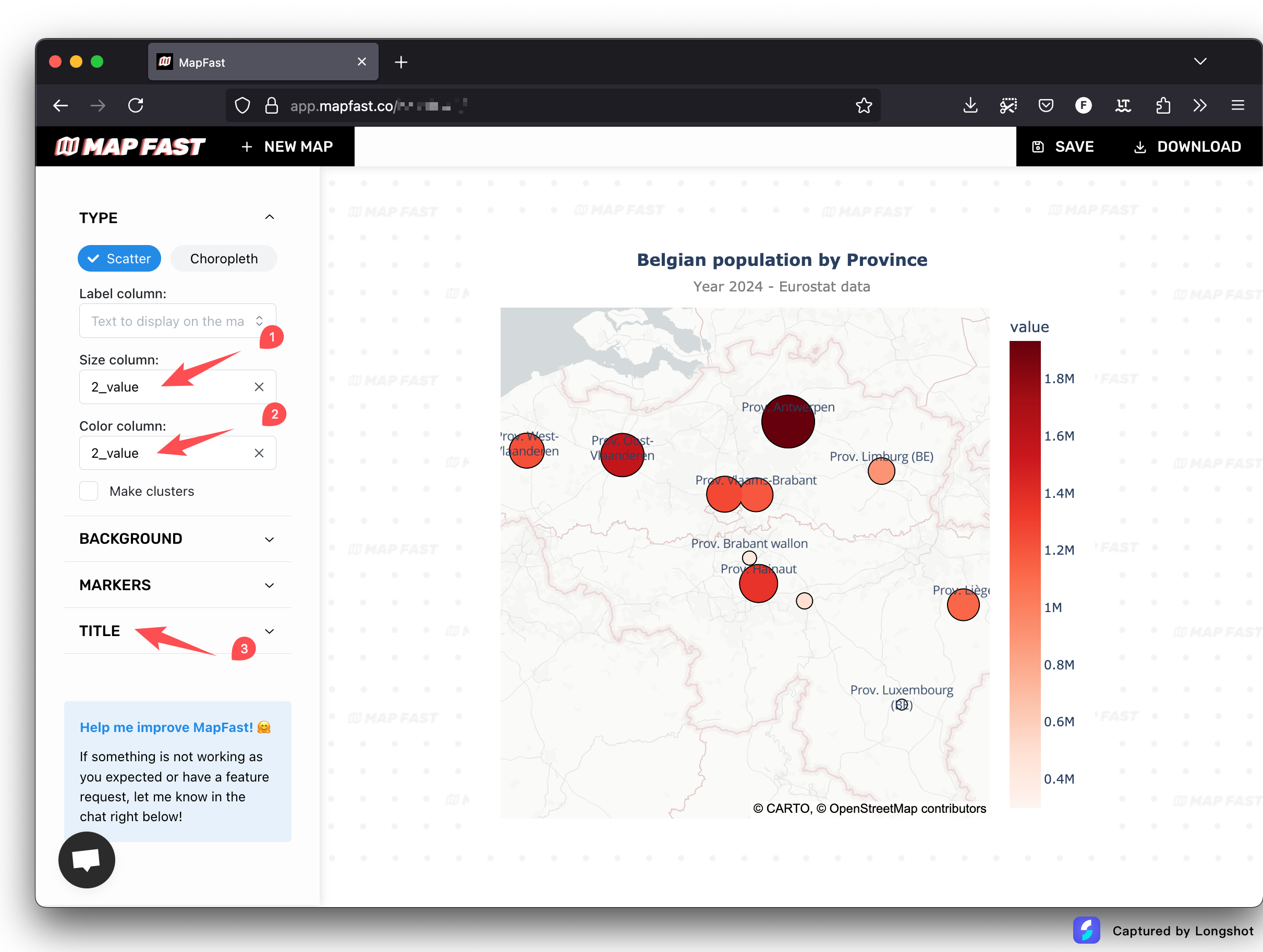
Task: Click the round F extension icon
Action: point(1083,106)
